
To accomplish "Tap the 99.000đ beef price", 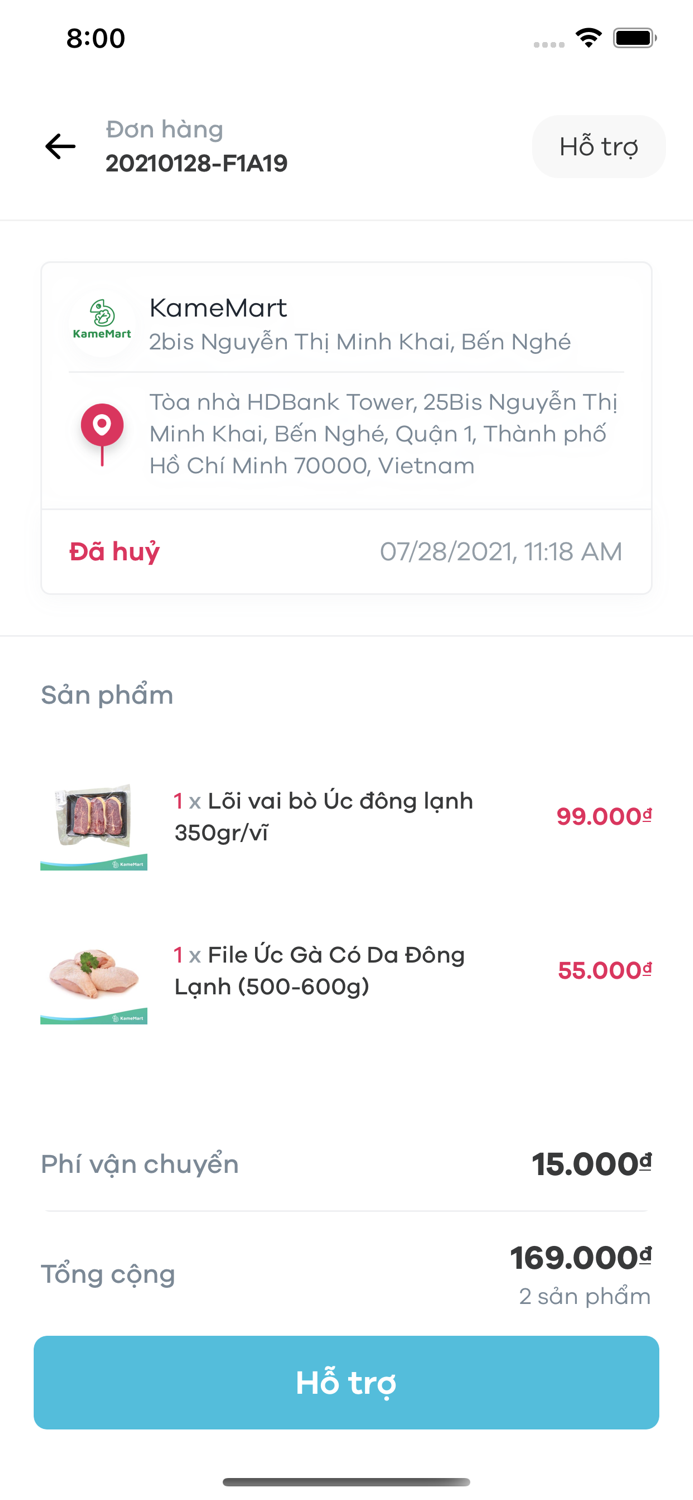I will pyautogui.click(x=604, y=816).
